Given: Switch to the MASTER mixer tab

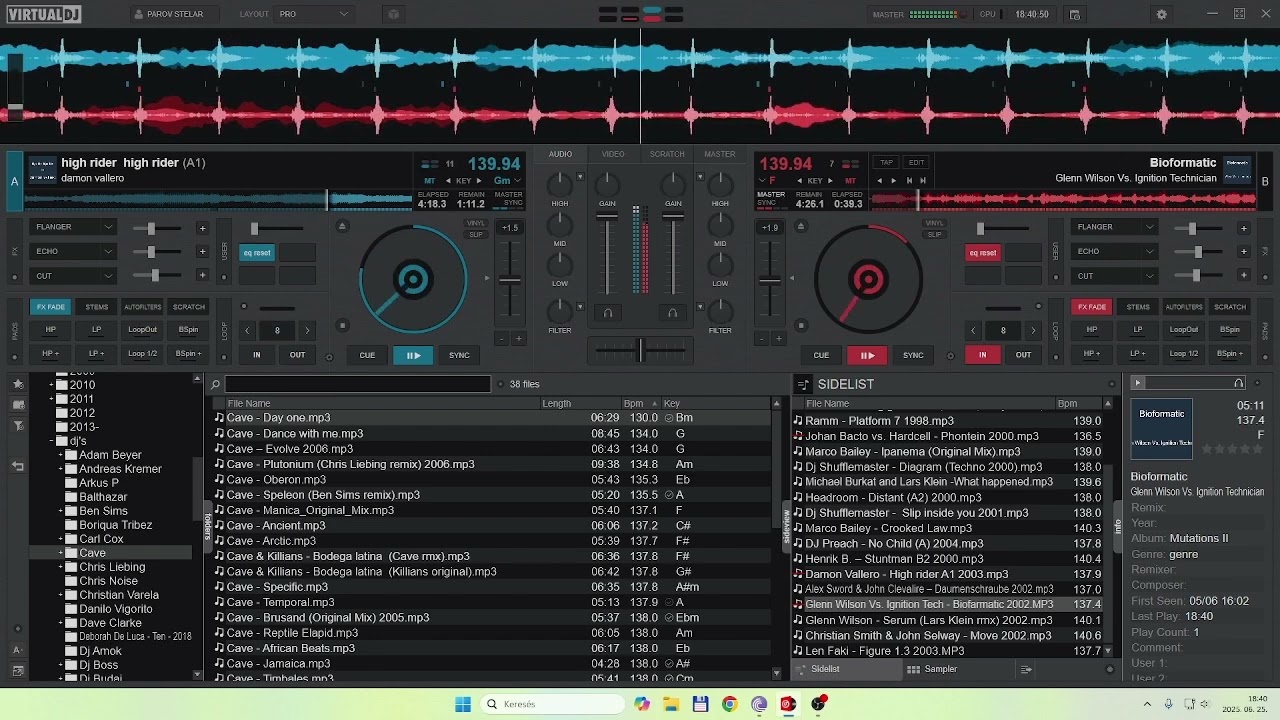Looking at the screenshot, I should (x=720, y=154).
